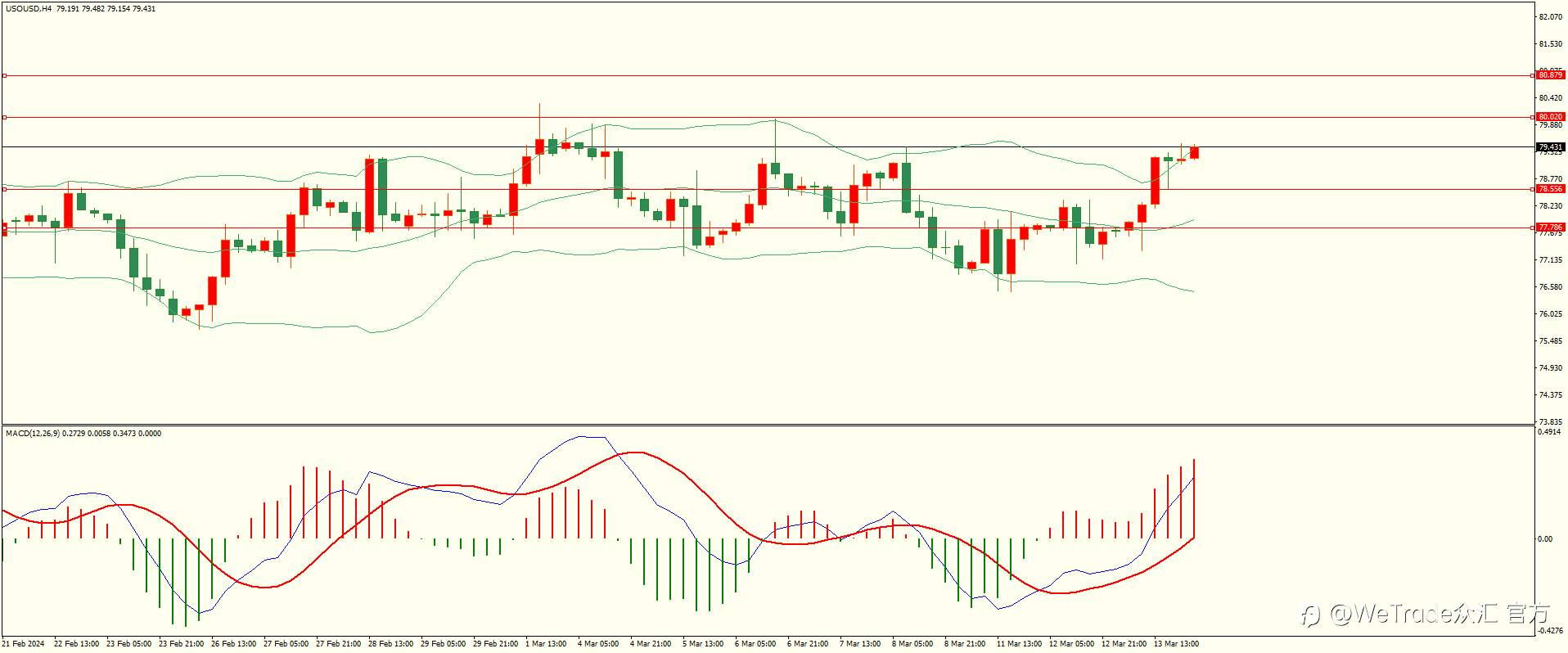1568x653 pixels.
Task: Select the 77.786 red price label
Action: pyautogui.click(x=1550, y=227)
